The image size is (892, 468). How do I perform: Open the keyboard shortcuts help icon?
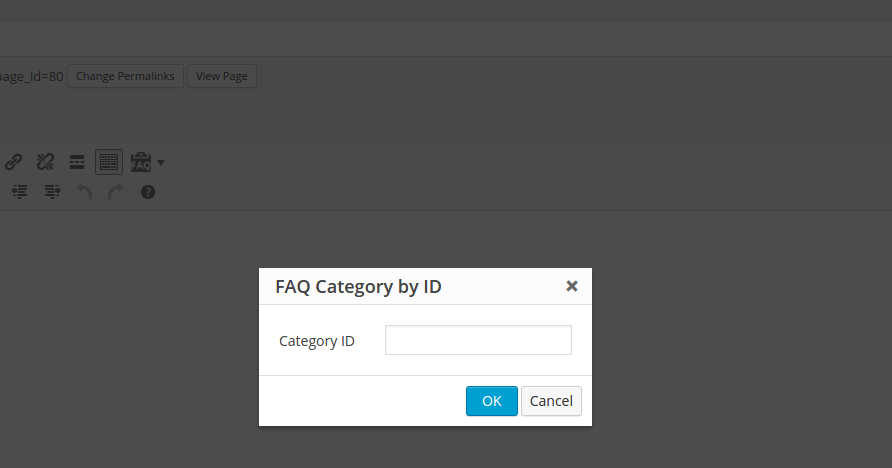(x=148, y=192)
